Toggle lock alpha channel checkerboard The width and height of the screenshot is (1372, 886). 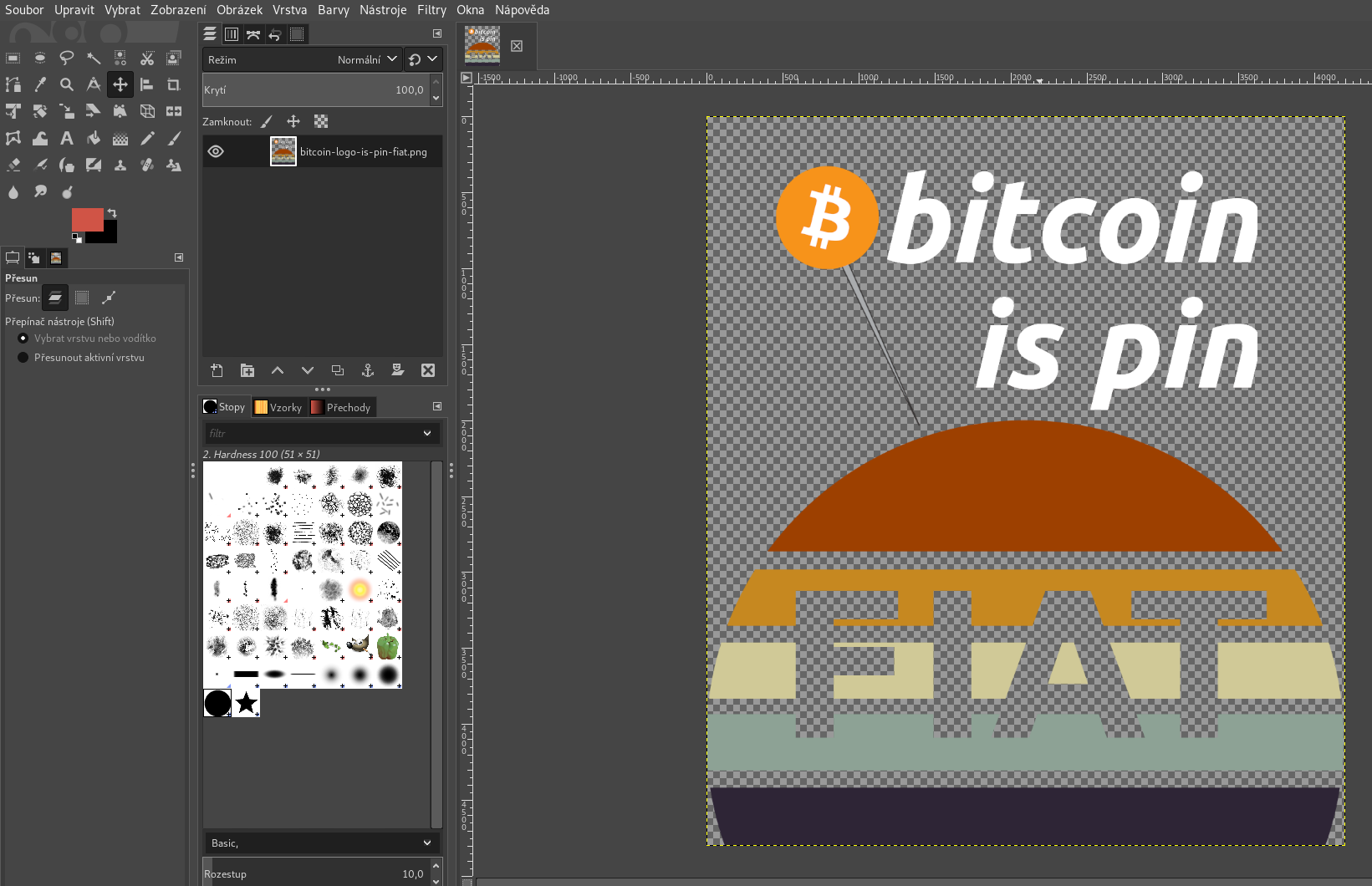pos(321,121)
